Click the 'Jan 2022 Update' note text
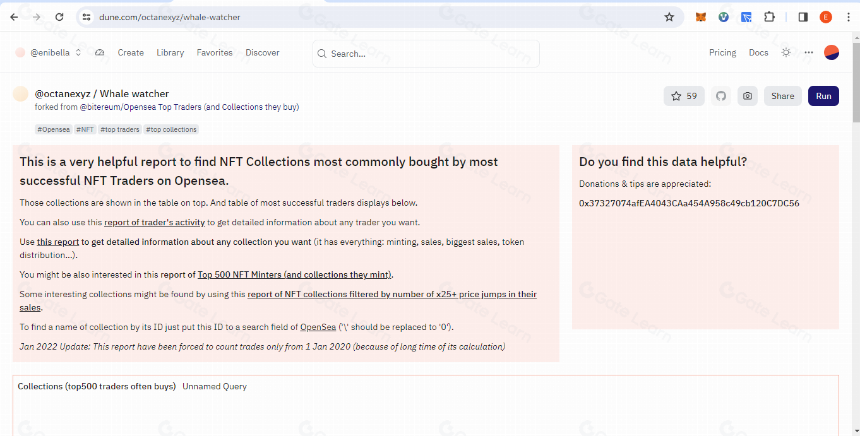 [x=262, y=347]
